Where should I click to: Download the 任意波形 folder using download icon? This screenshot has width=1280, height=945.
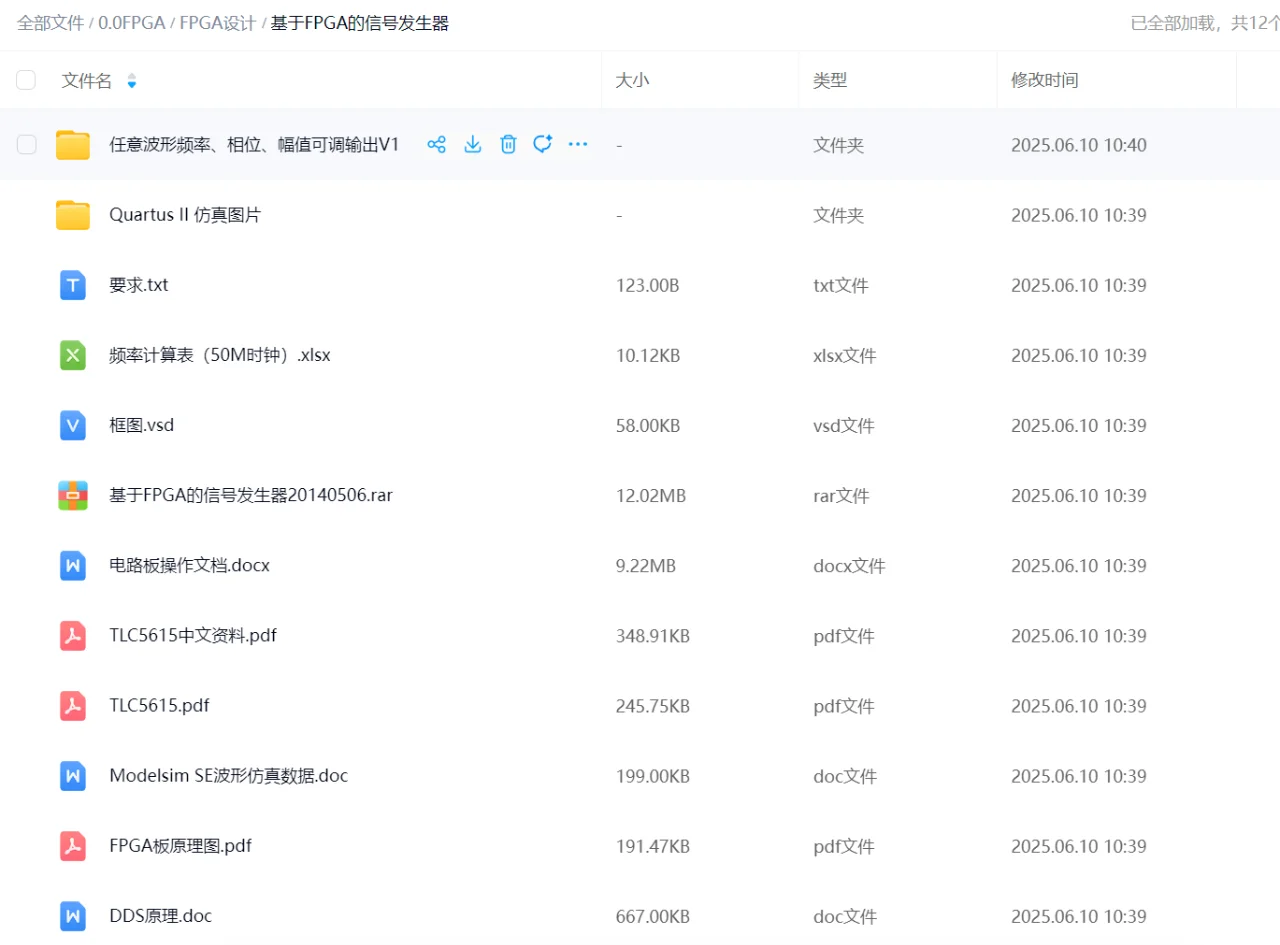point(472,144)
